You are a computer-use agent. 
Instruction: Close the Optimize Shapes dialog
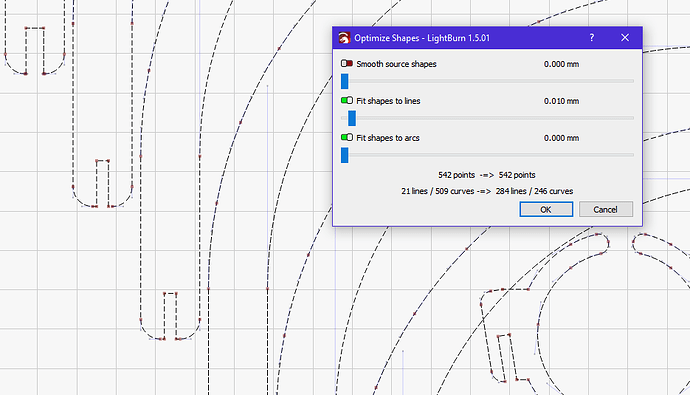[624, 38]
